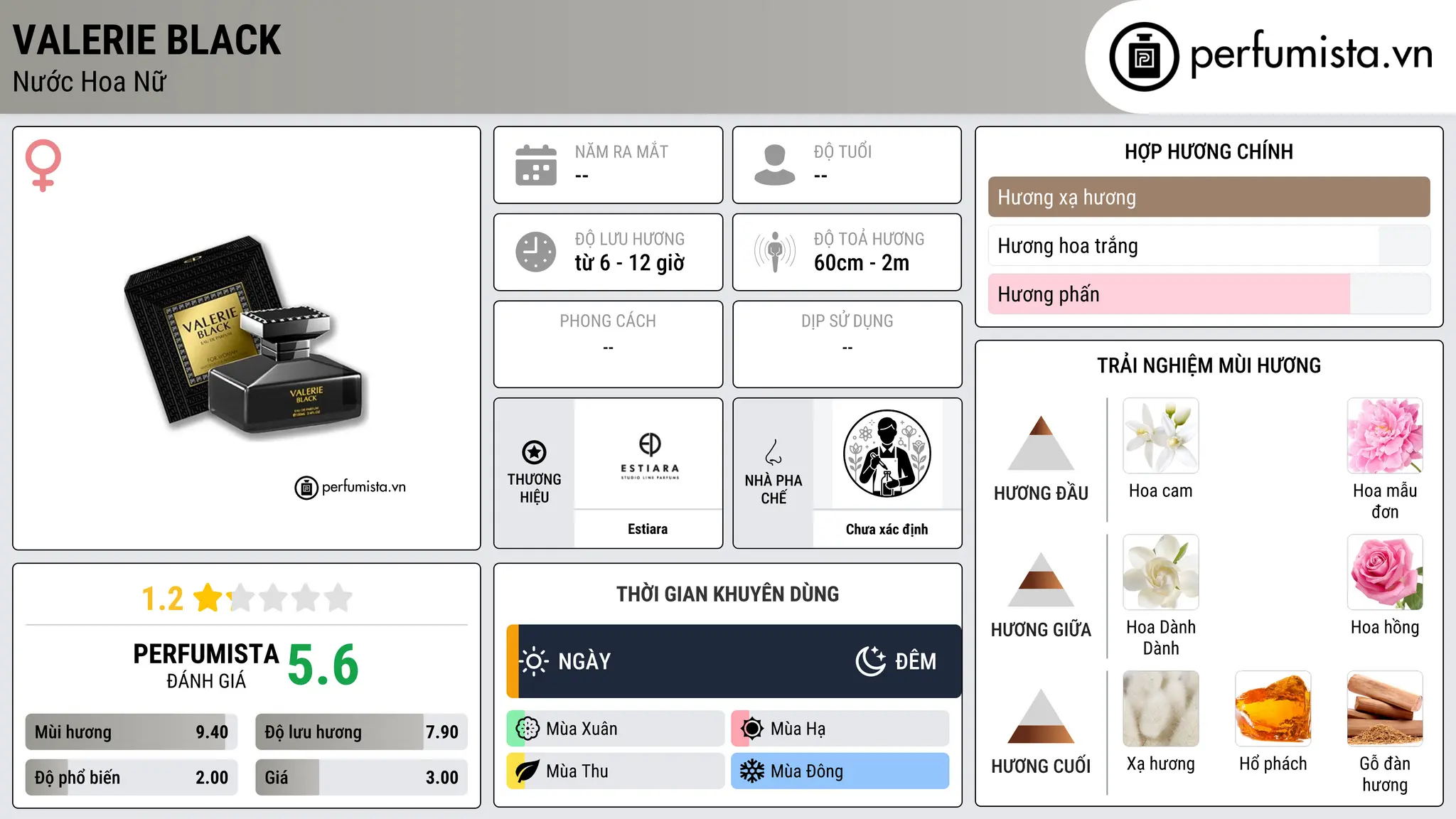Click the VALERIE BLACK title
Image resolution: width=1456 pixels, height=819 pixels.
pos(147,40)
